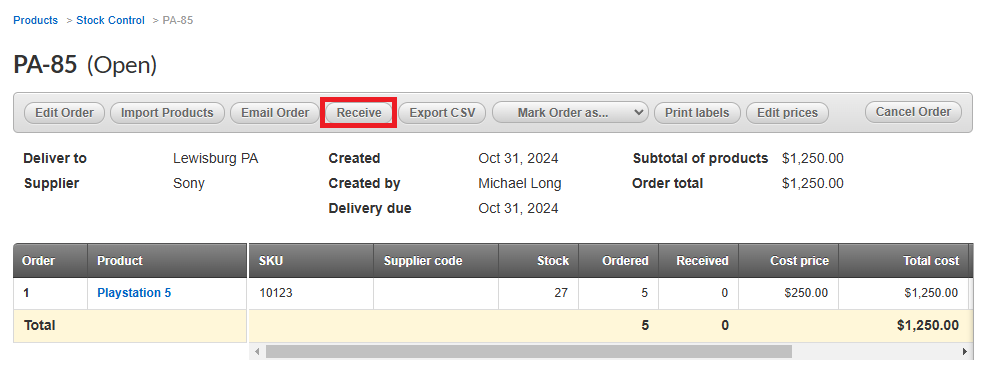The image size is (994, 389).
Task: Export the order as CSV
Action: tap(442, 113)
